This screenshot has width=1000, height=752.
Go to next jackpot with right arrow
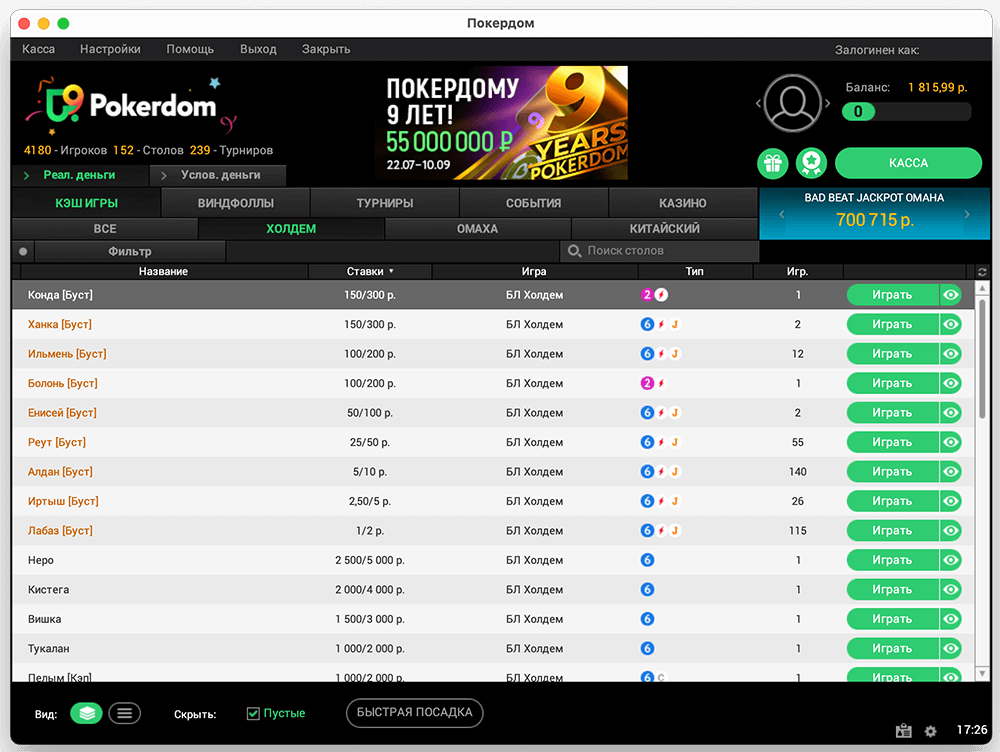pos(967,214)
